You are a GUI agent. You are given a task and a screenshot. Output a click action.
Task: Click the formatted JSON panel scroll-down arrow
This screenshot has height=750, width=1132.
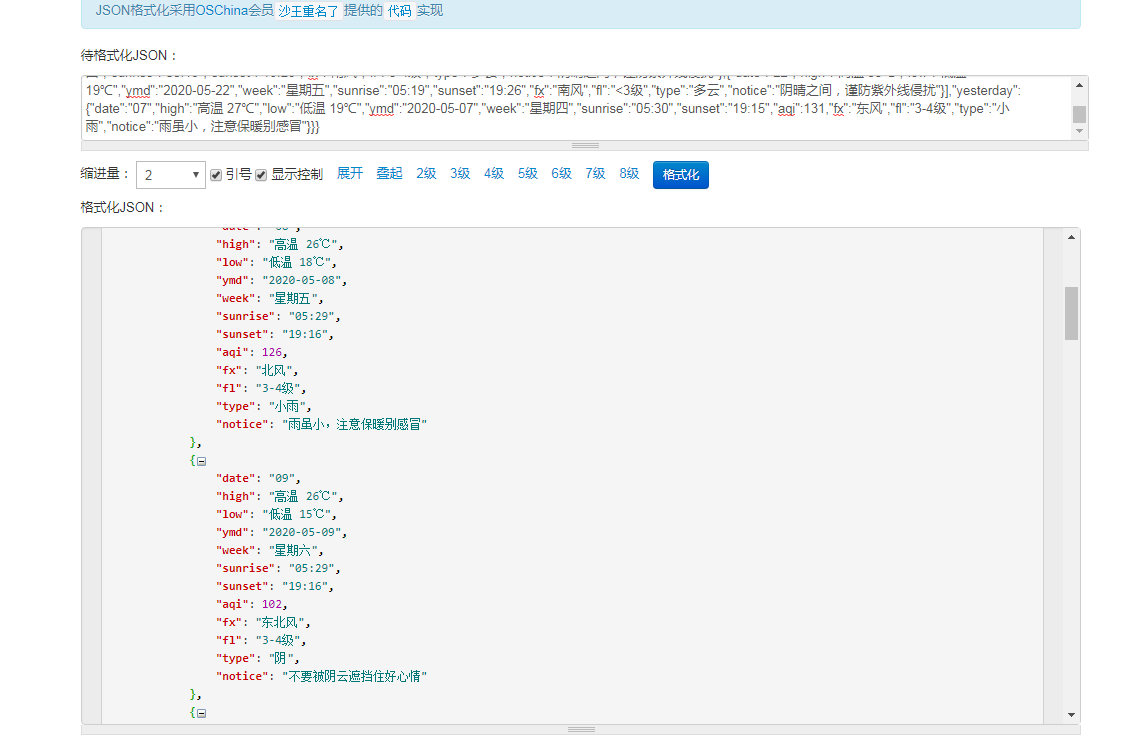1071,715
